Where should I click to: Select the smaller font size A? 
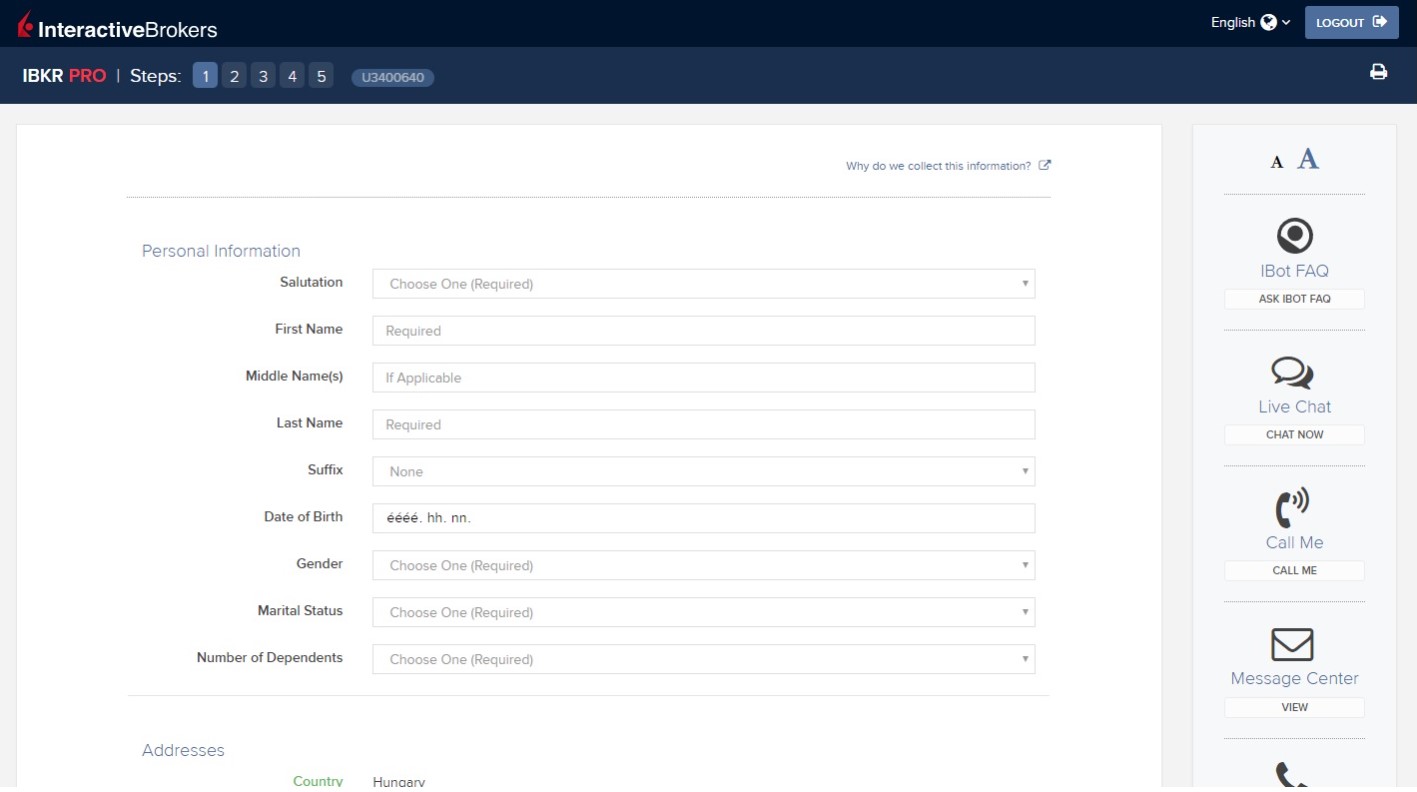[x=1276, y=162]
